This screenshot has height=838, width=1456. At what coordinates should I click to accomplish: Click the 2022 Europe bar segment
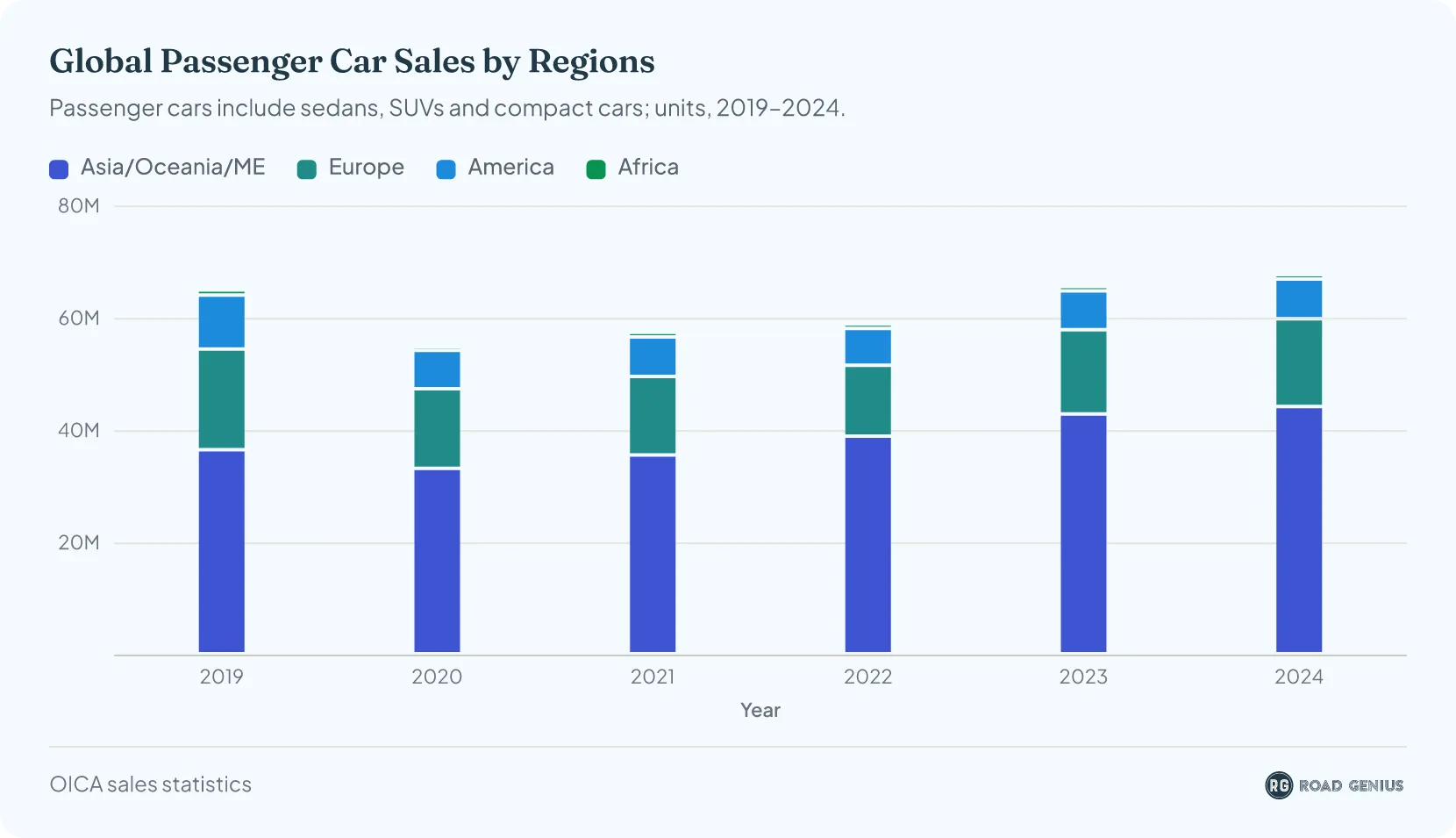coord(868,401)
